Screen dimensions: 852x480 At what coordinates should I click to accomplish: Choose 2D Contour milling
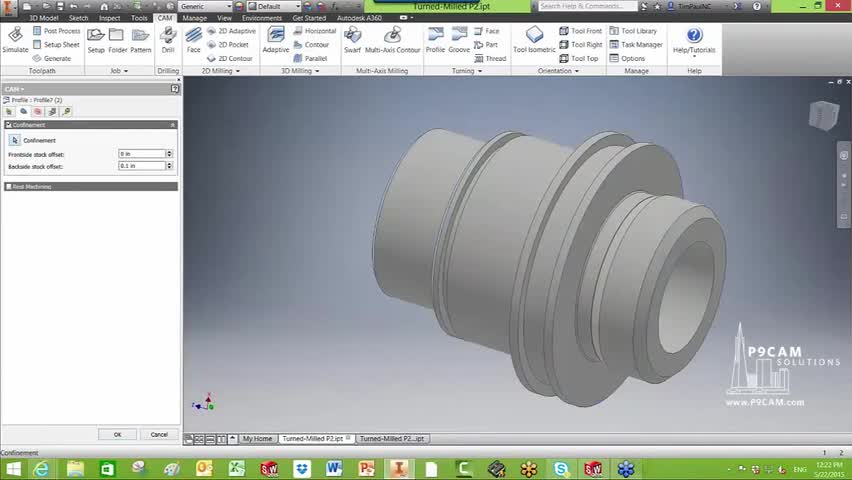point(229,58)
